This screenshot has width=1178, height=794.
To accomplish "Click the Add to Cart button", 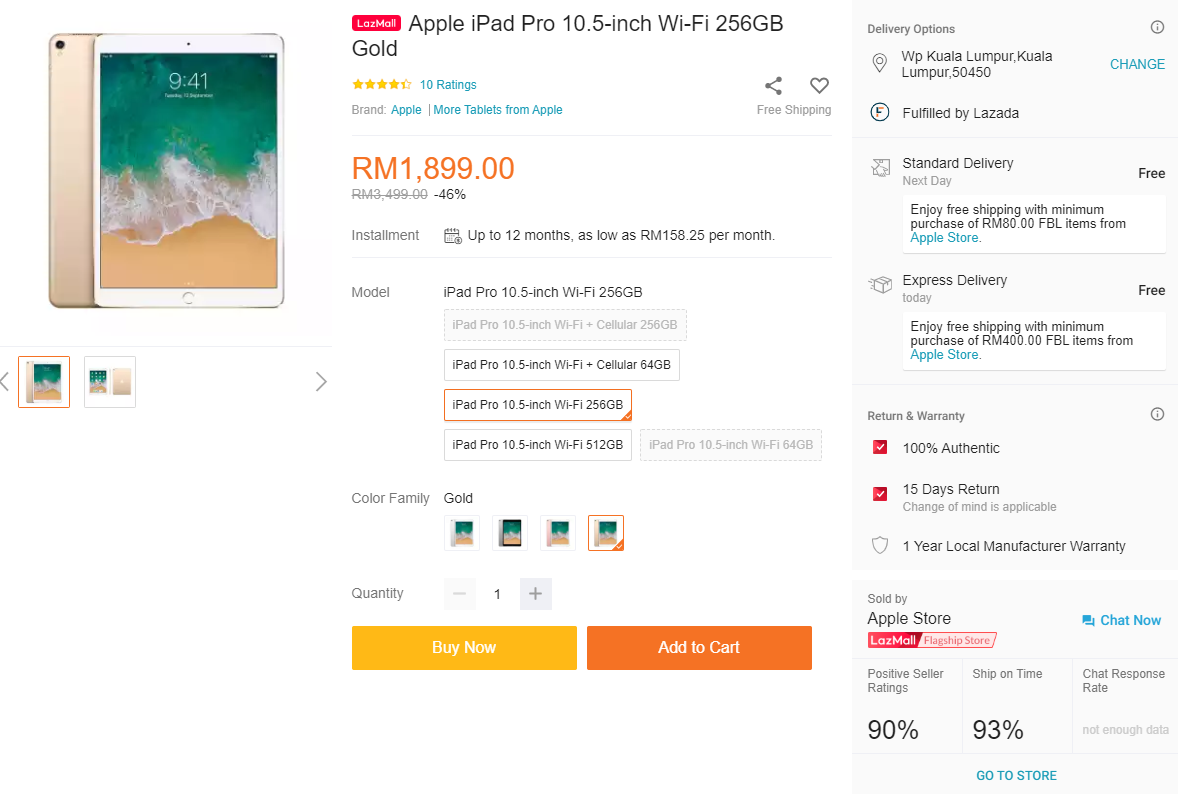I will pos(699,648).
